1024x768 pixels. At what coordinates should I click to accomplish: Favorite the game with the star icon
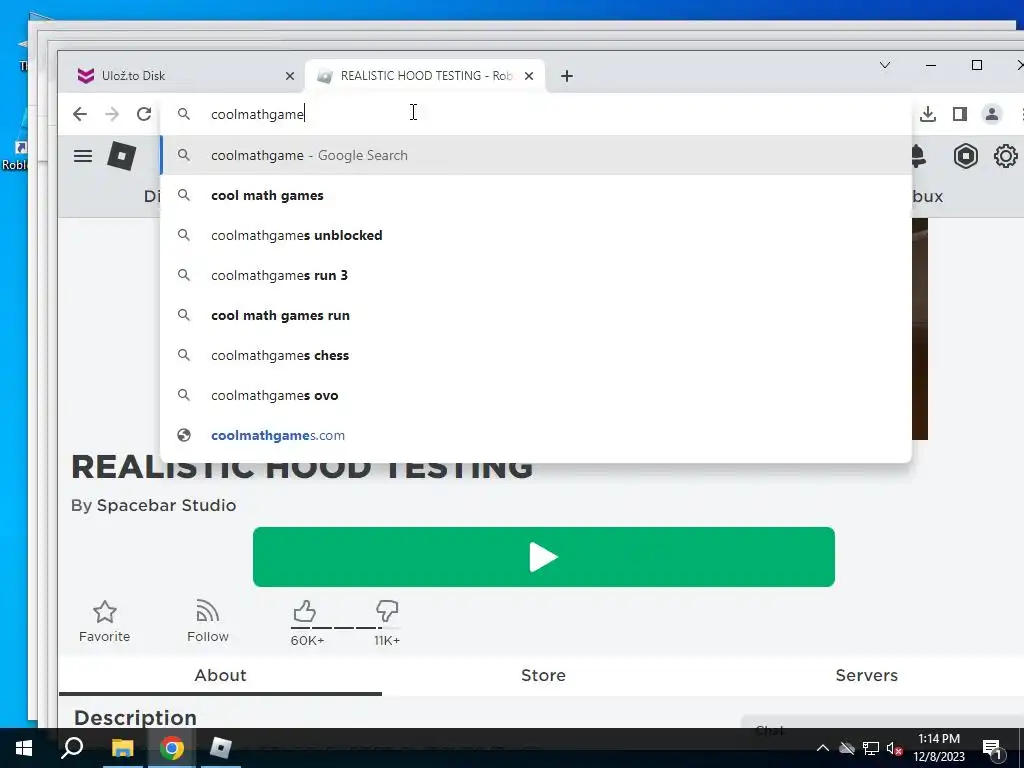[x=104, y=621]
